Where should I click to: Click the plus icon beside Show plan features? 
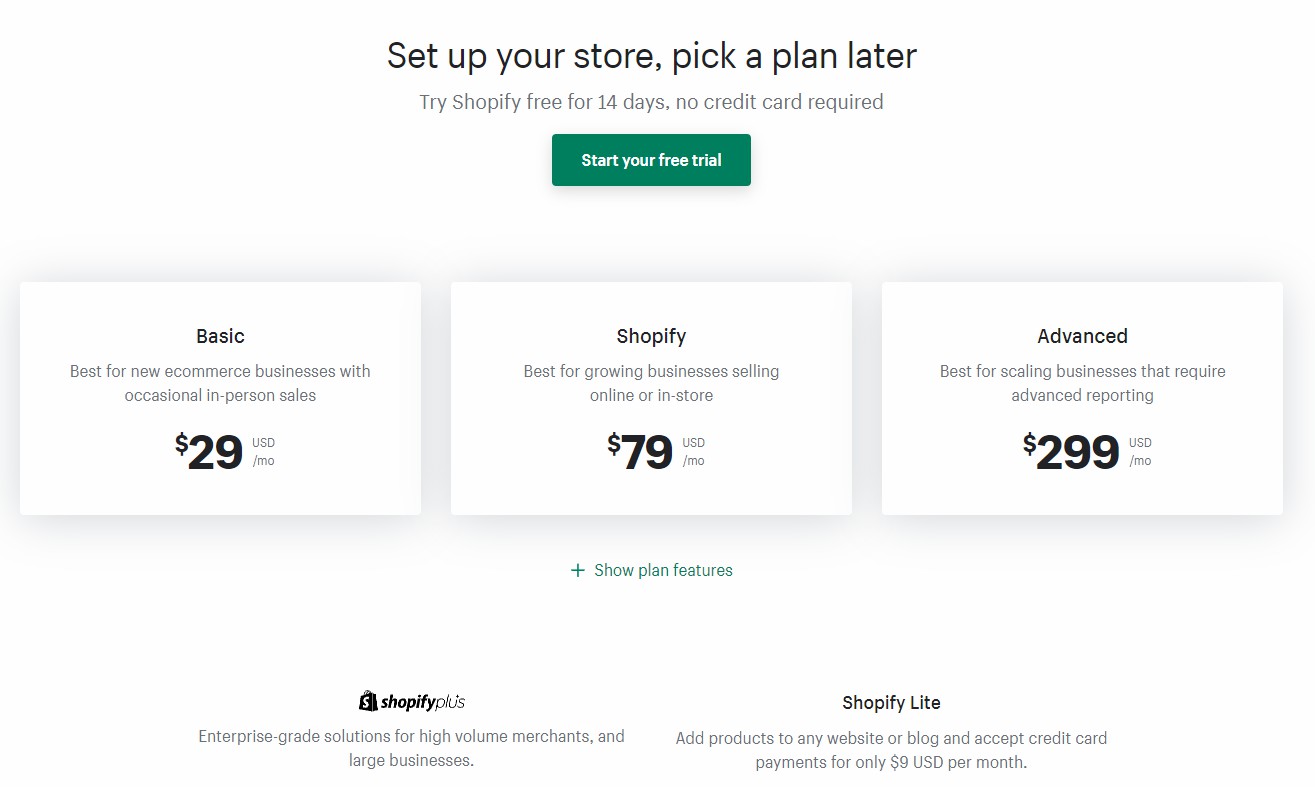pos(577,570)
